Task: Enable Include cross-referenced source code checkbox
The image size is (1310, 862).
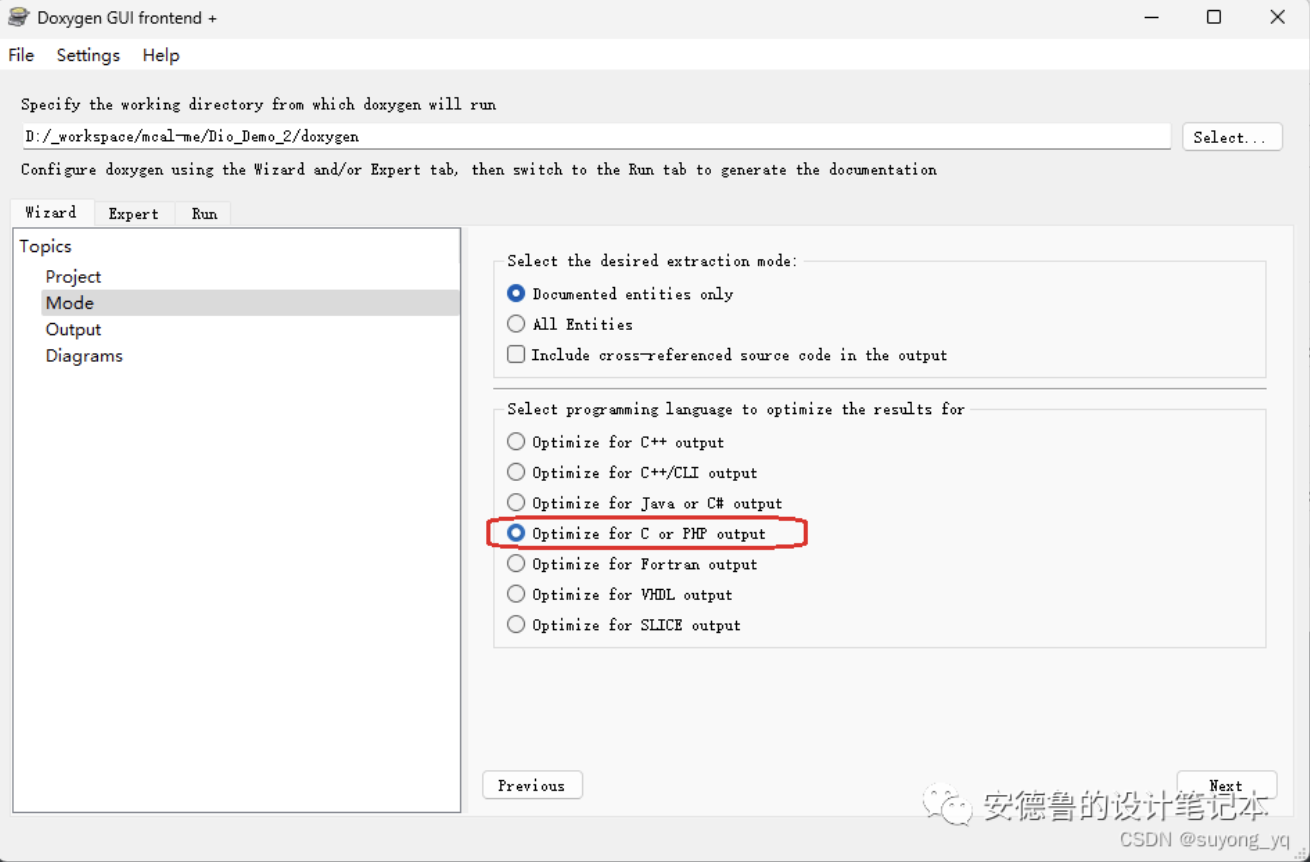Action: point(727,355)
